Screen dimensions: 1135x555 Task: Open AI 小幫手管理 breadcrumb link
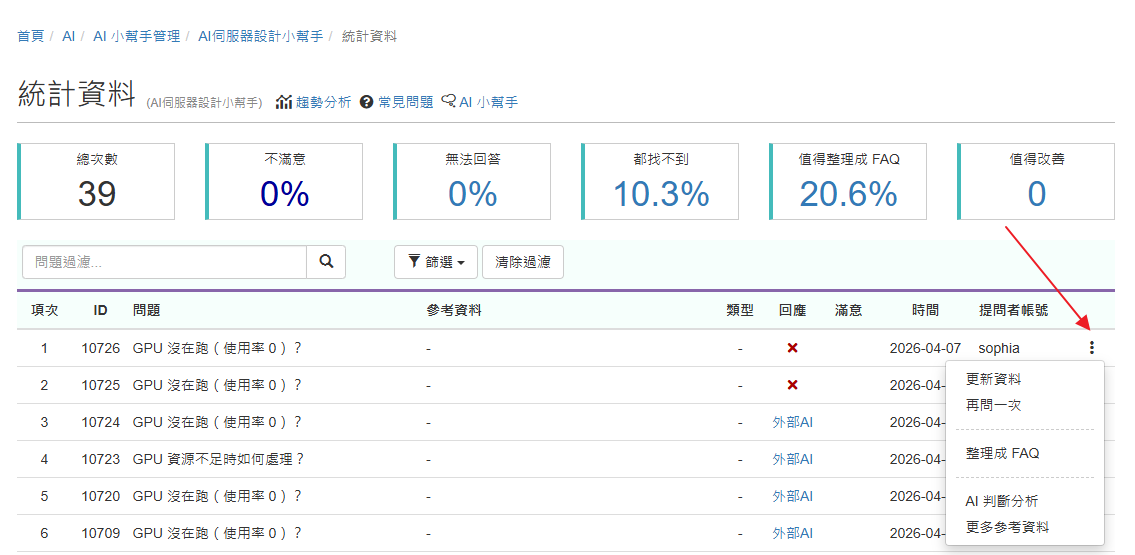click(x=136, y=36)
